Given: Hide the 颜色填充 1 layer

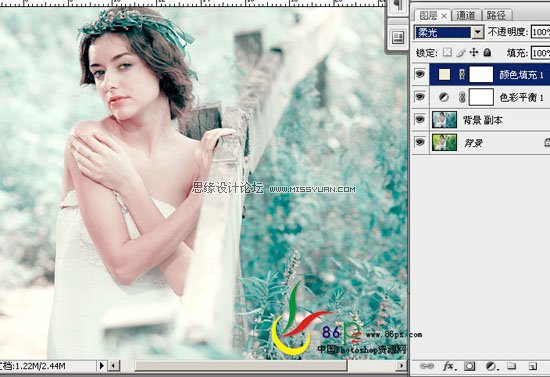Looking at the screenshot, I should [420, 74].
